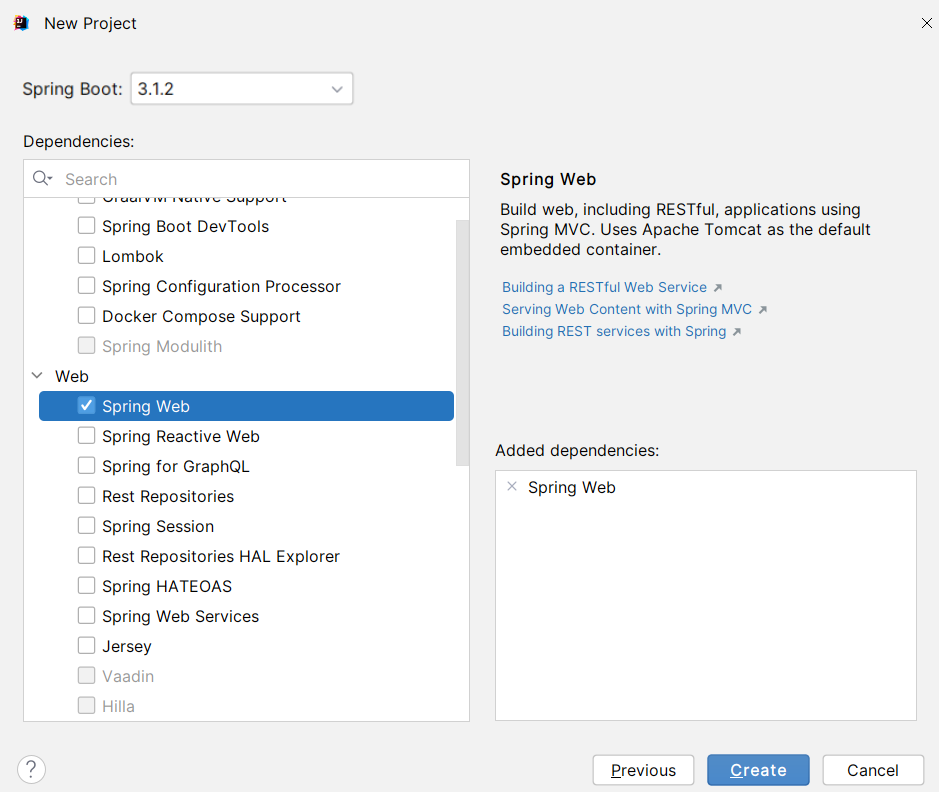Click the external arrow beside Spring MVC link

pyautogui.click(x=763, y=310)
